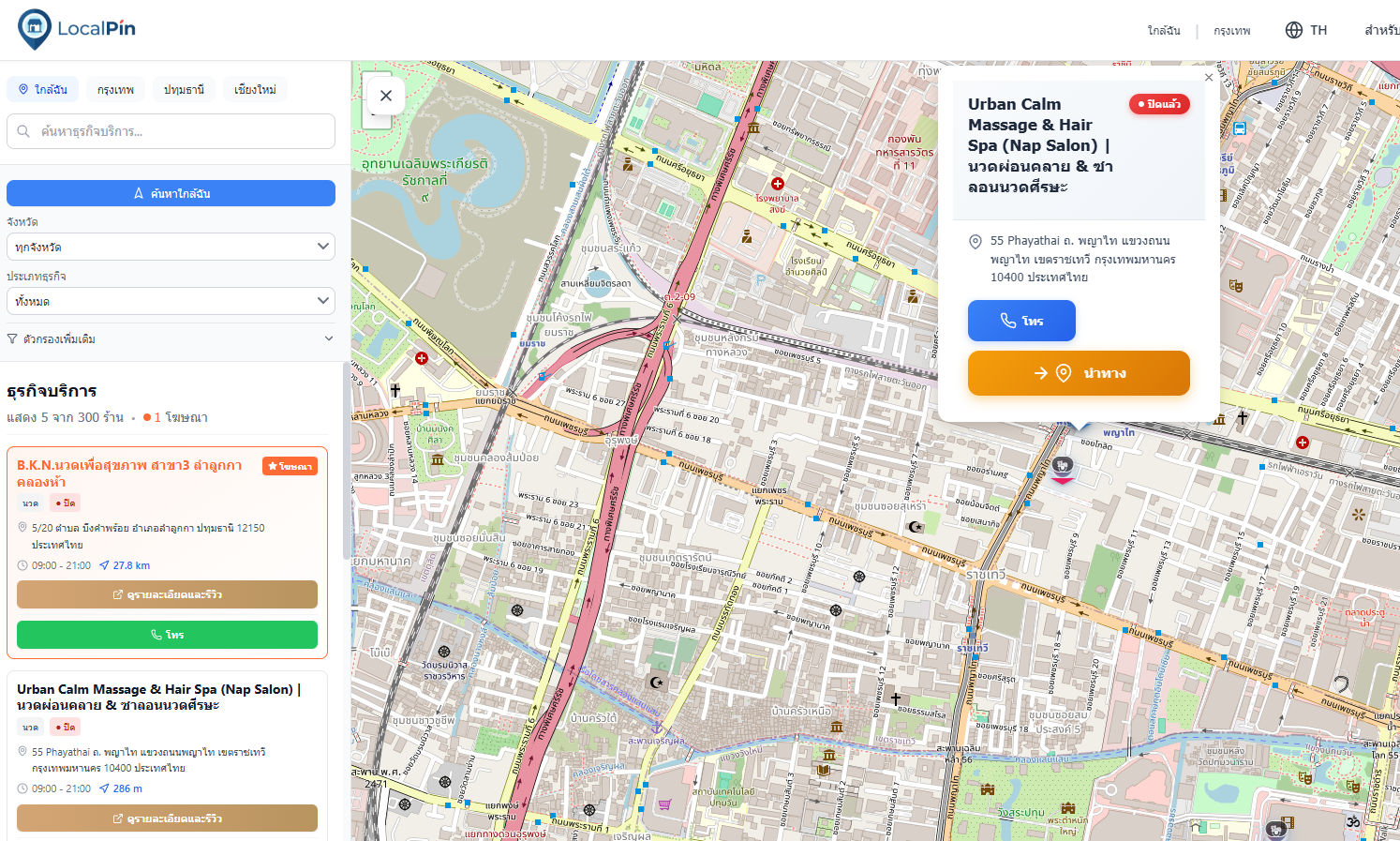Expand the ตัวกรองเพิ่มเติม filters section
This screenshot has width=1400, height=841.
171,338
